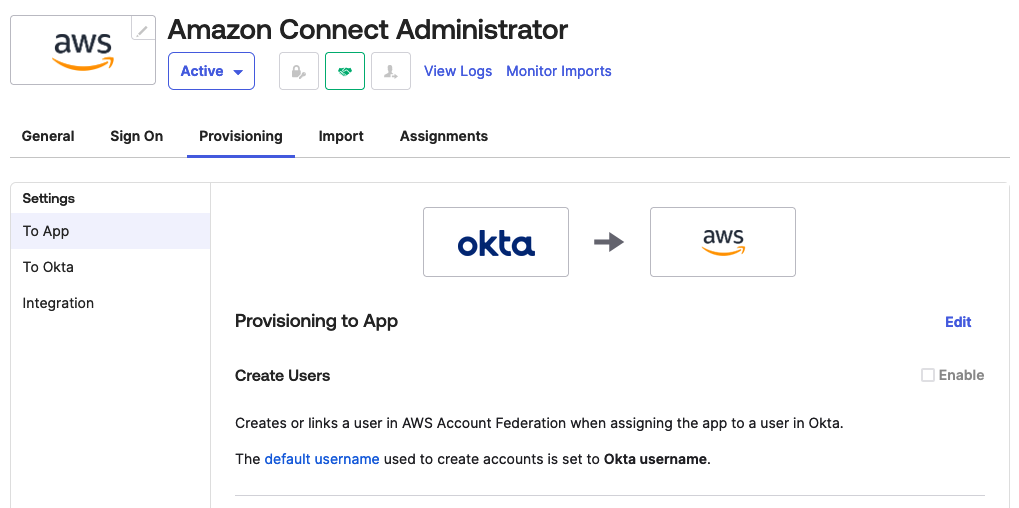Click the lock and key password icon
This screenshot has width=1019, height=508.
(299, 71)
